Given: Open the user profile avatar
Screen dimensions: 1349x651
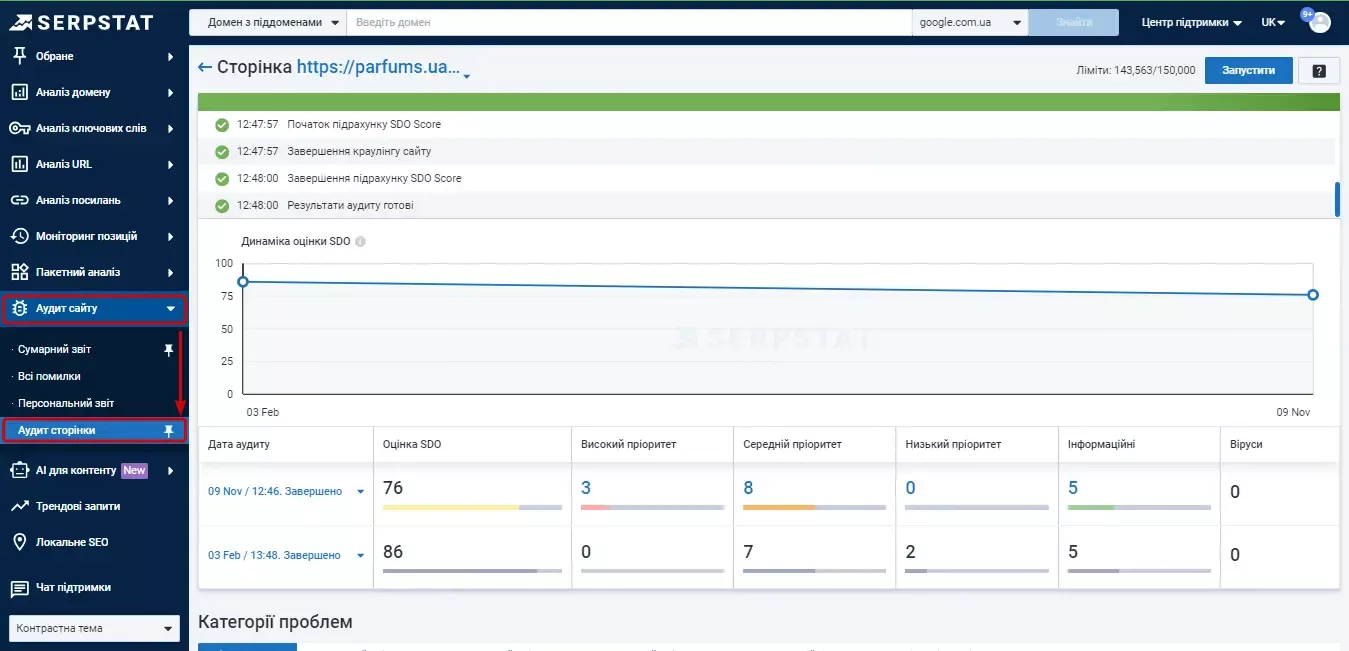Looking at the screenshot, I should click(1320, 22).
